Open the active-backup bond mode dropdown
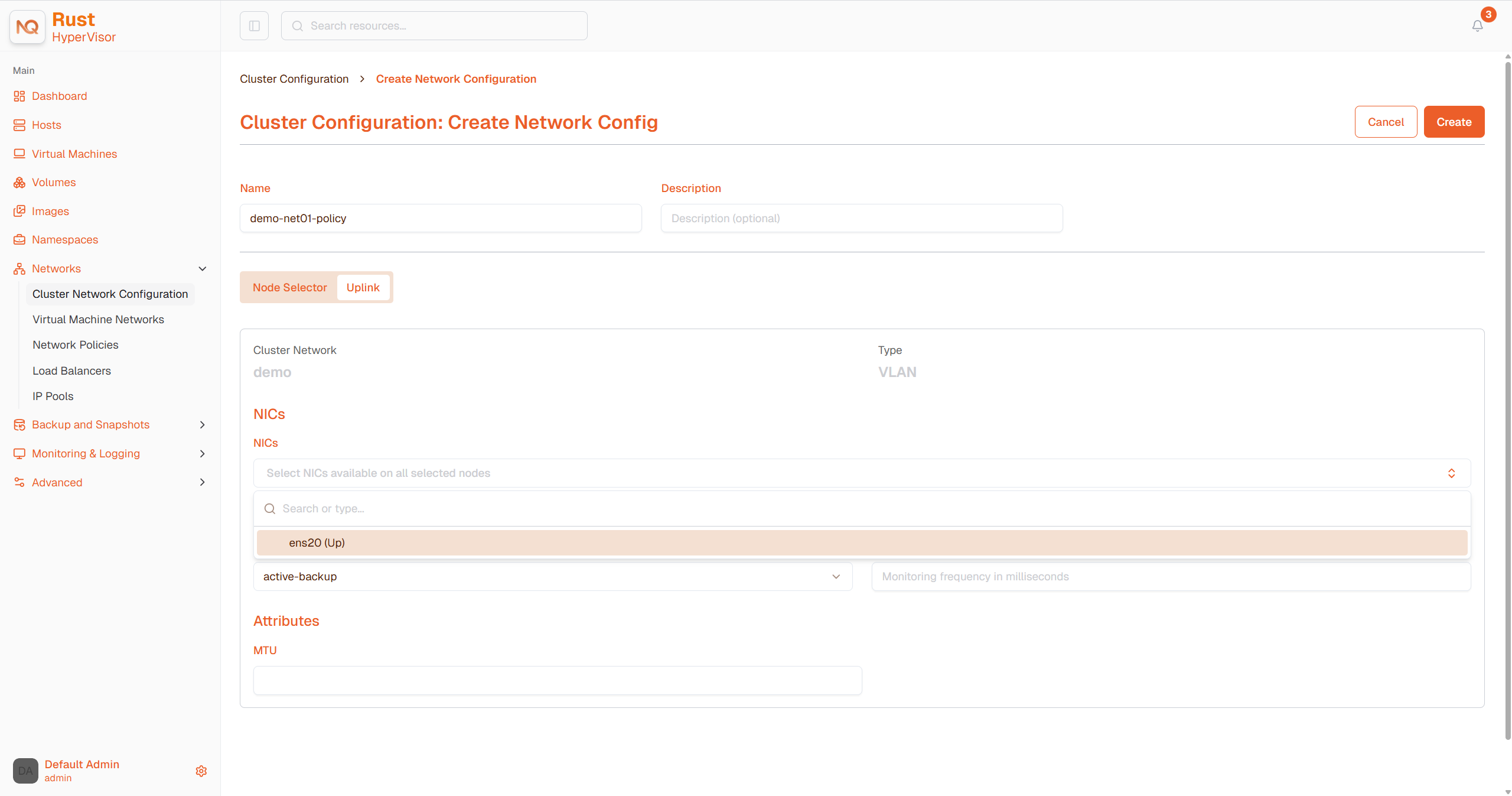1512x796 pixels. pos(553,577)
